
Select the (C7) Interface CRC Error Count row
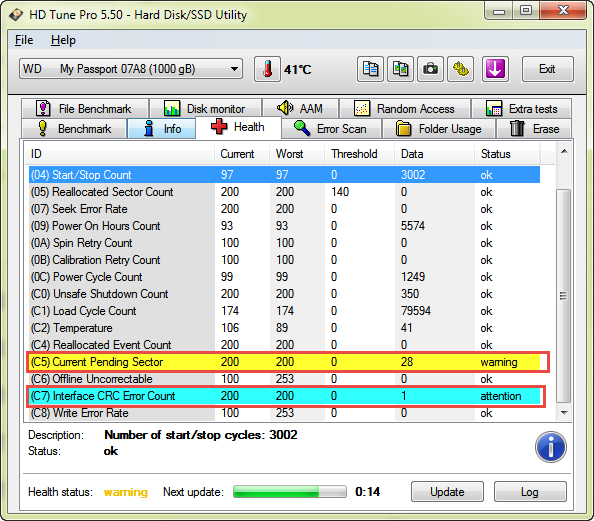(284, 396)
